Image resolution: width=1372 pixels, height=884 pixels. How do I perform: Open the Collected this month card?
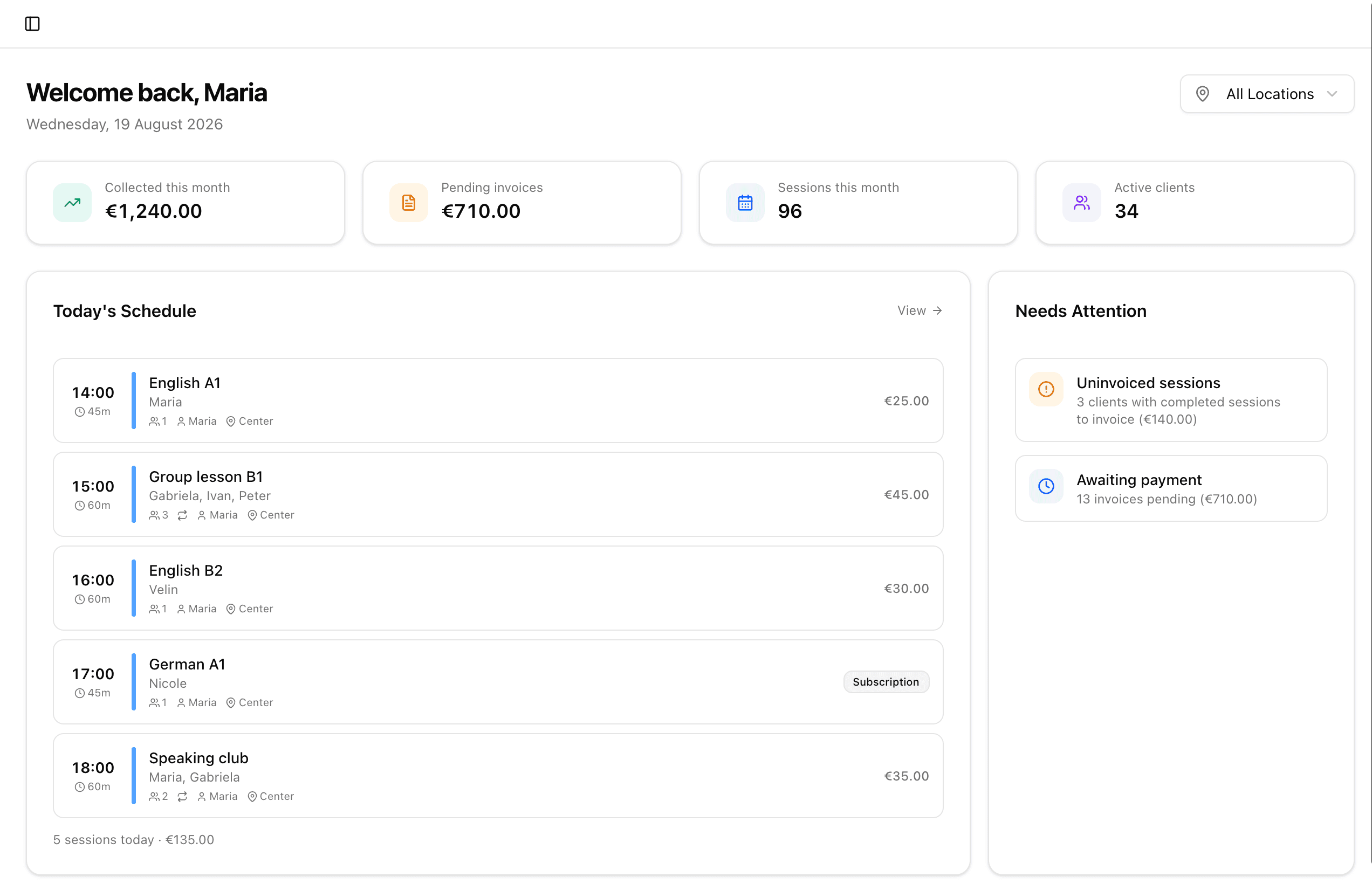[186, 203]
